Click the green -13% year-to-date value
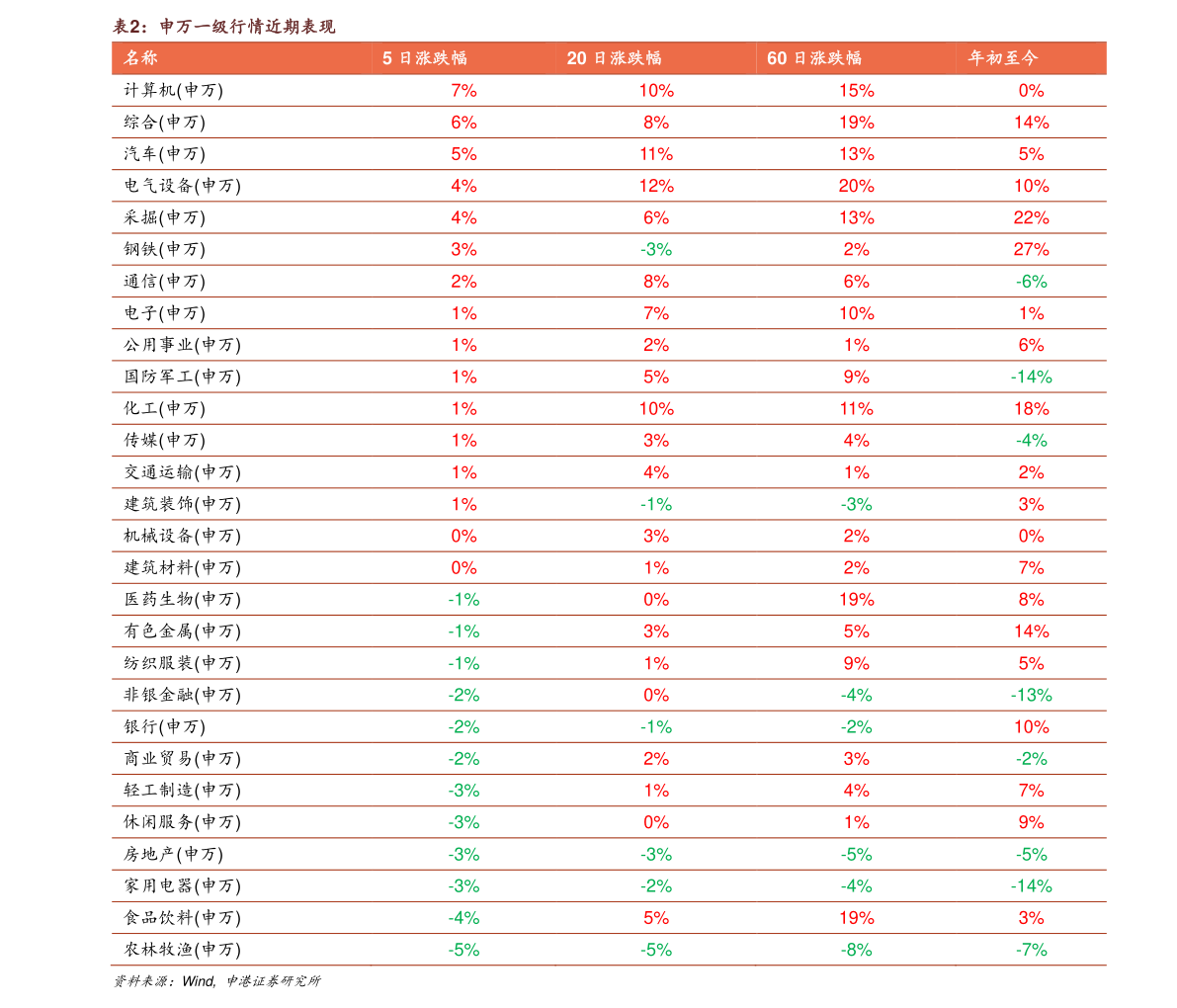This screenshot has height=1008, width=1177. tap(1031, 696)
